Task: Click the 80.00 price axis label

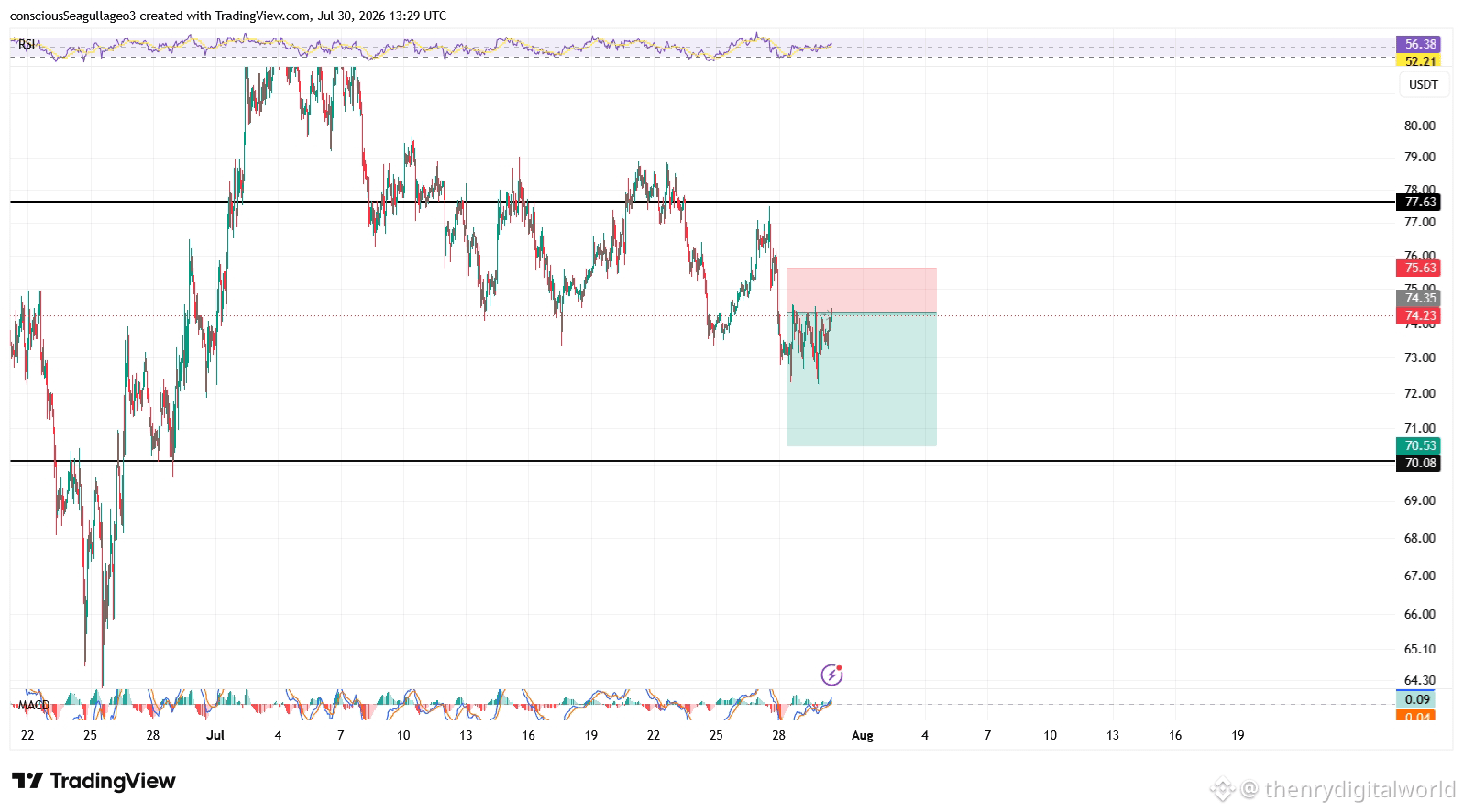Action: point(1420,126)
